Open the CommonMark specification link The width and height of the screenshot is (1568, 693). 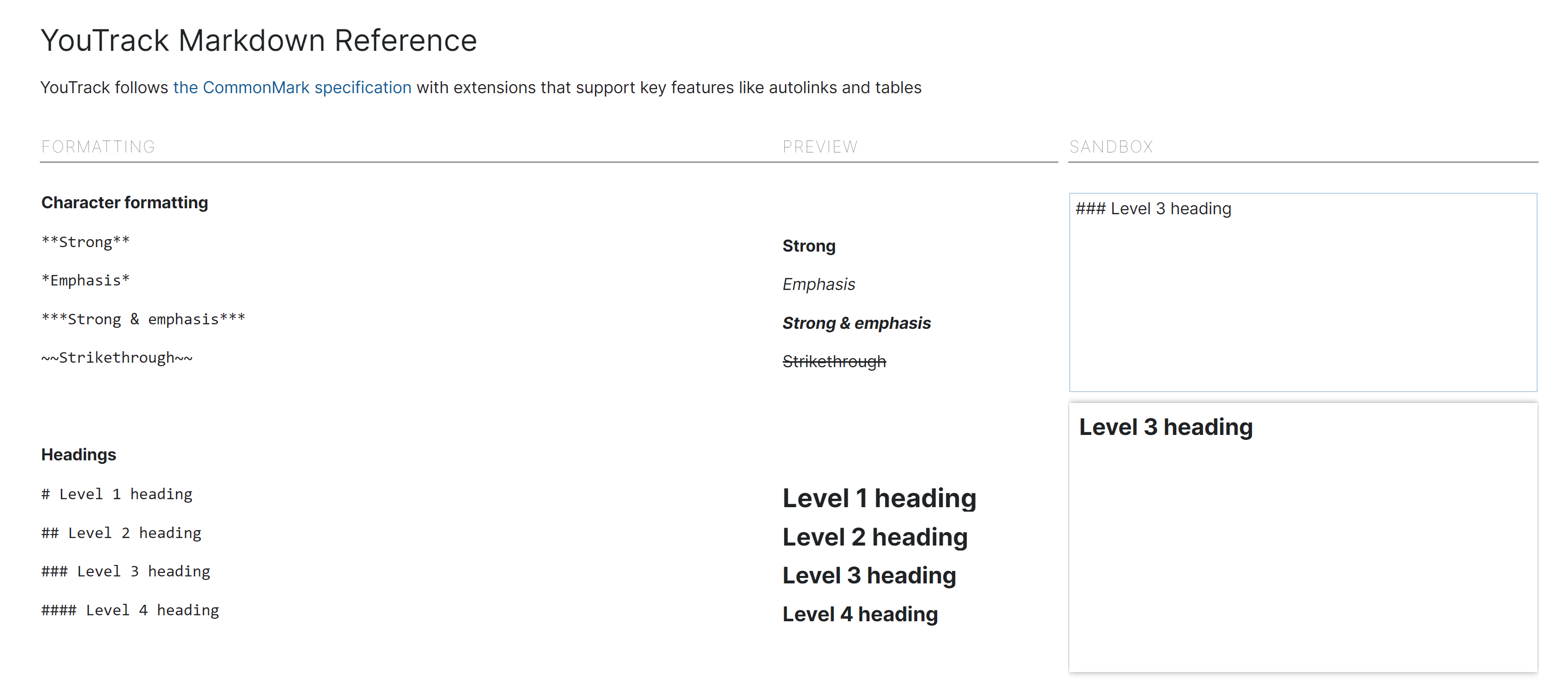(x=291, y=88)
